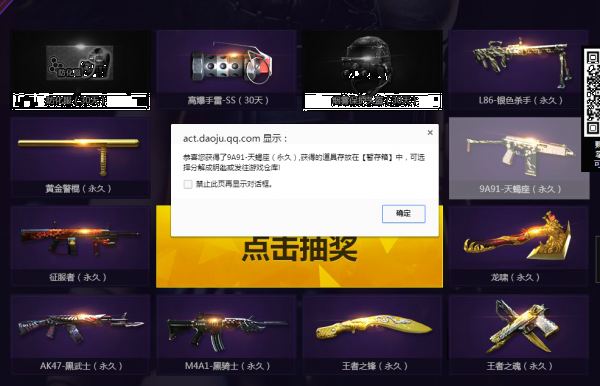Click the 9A91-天蝎座（永久）label

coord(520,189)
